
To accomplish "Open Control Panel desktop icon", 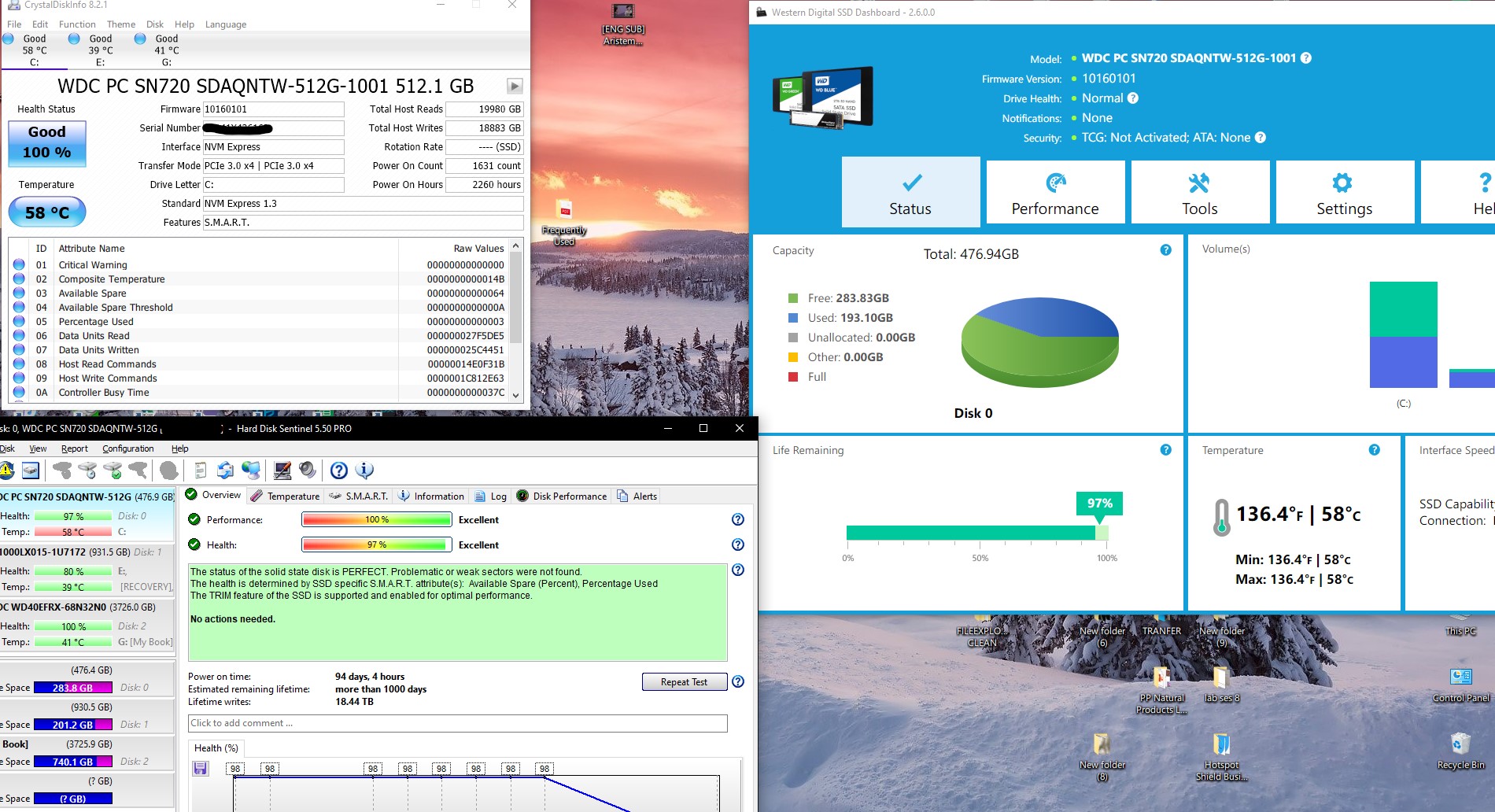I will [x=1460, y=684].
